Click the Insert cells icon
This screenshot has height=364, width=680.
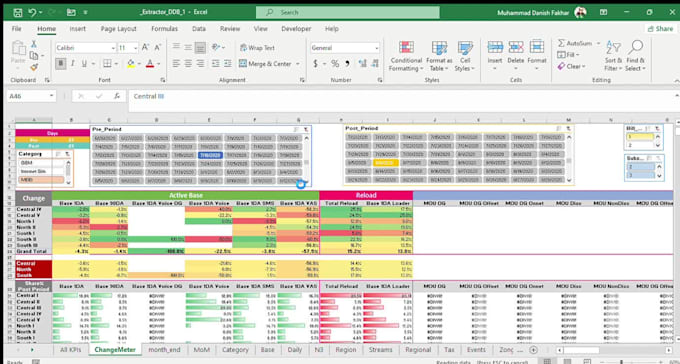[495, 47]
